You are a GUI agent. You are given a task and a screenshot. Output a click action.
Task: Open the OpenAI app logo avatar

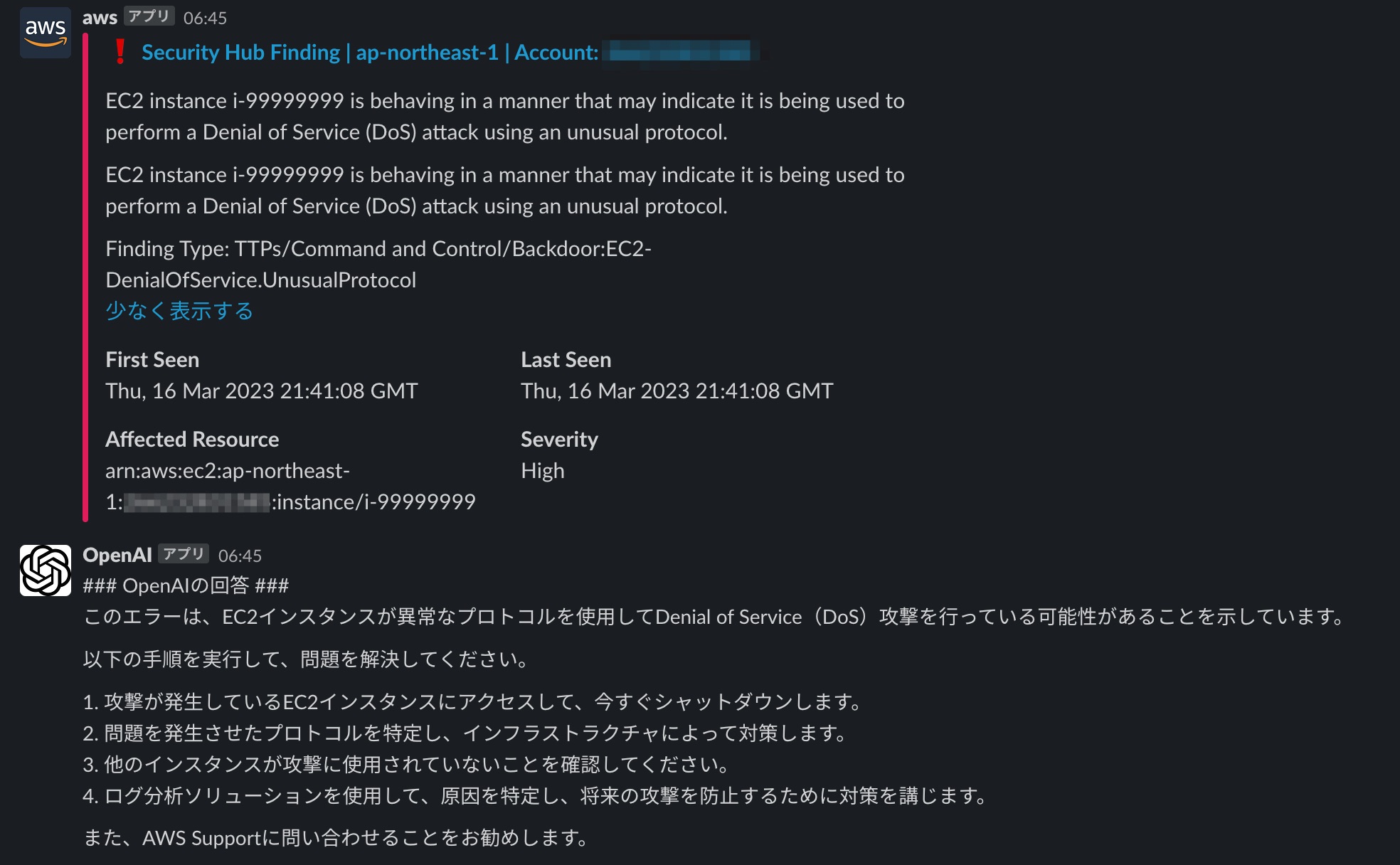[x=46, y=571]
